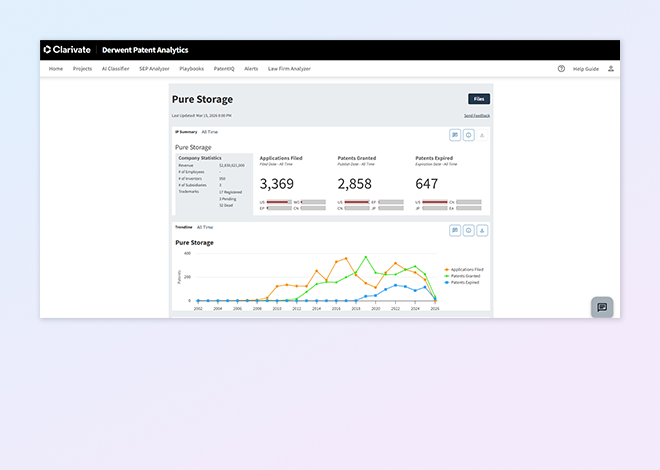Click the 3,369 applications filed figure
The image size is (660, 470).
pyautogui.click(x=277, y=184)
